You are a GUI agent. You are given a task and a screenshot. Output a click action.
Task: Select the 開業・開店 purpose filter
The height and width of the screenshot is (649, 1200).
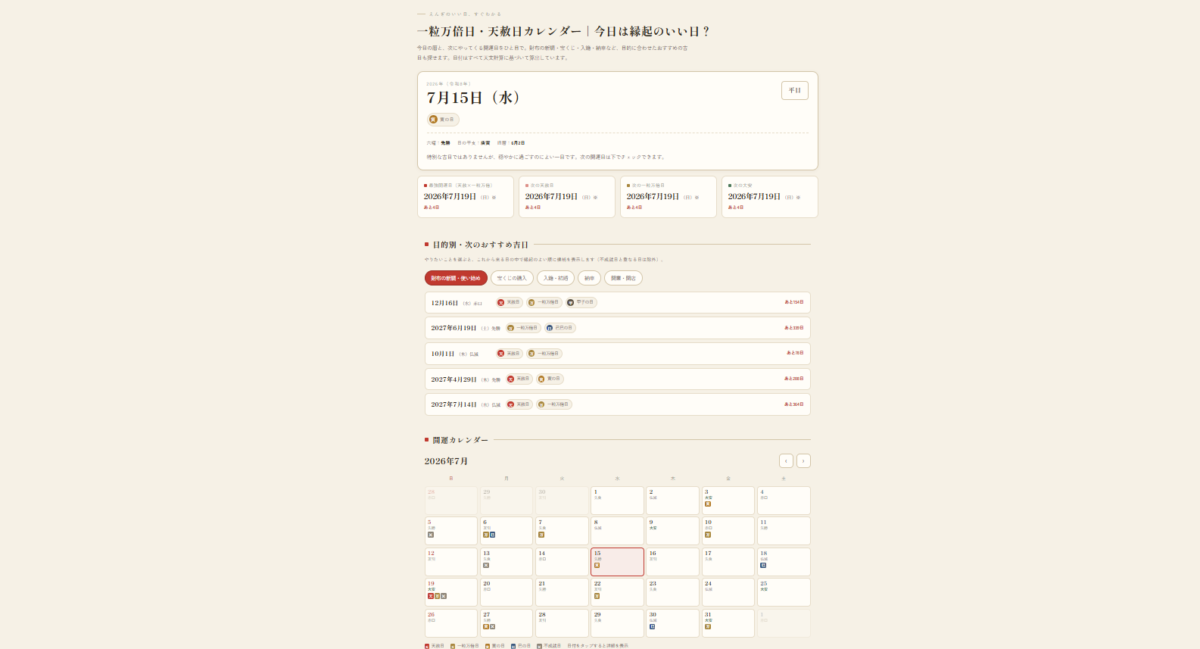623,278
